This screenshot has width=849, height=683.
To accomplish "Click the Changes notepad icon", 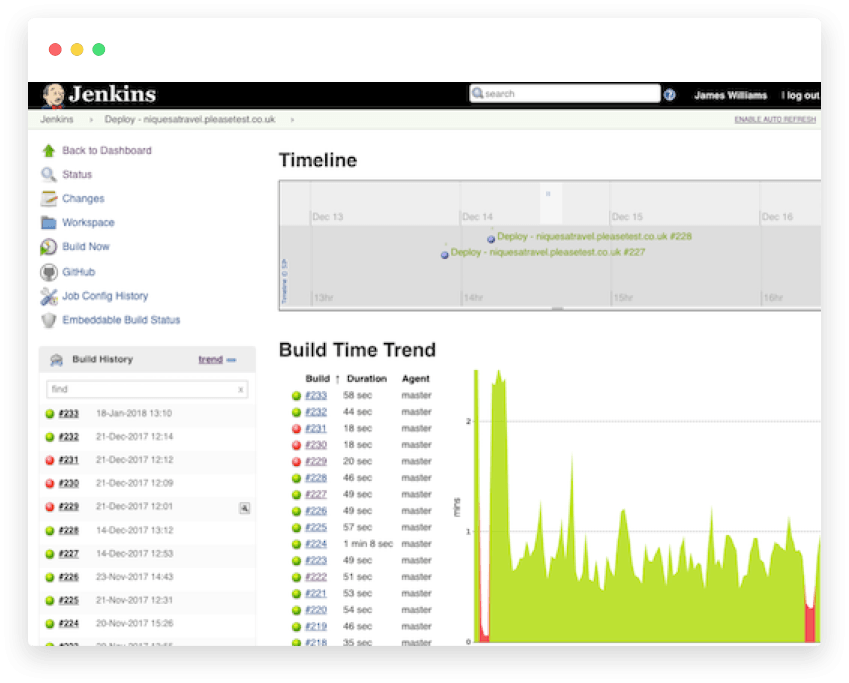I will [x=49, y=198].
